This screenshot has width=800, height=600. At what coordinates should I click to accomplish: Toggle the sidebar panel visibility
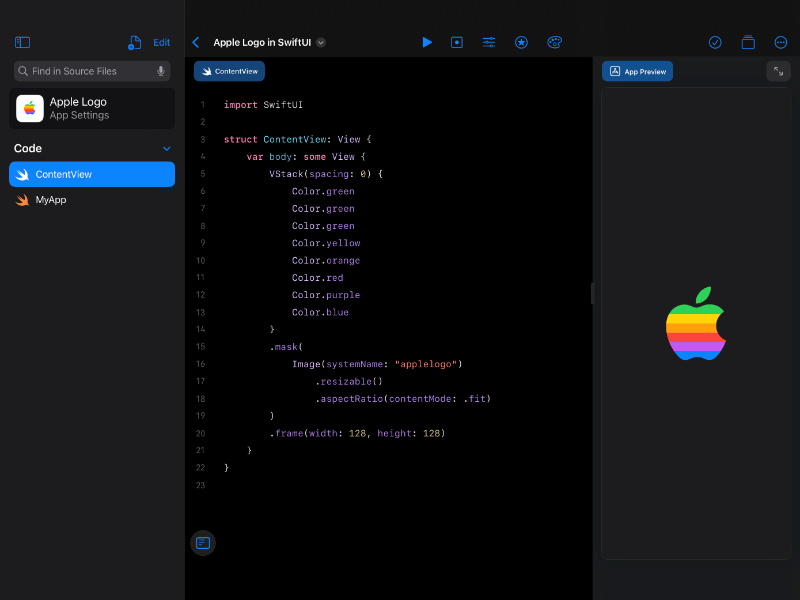(x=22, y=43)
